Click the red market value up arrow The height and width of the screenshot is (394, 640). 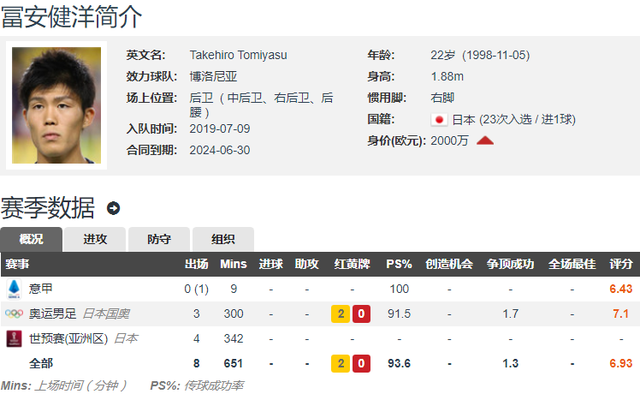point(485,141)
